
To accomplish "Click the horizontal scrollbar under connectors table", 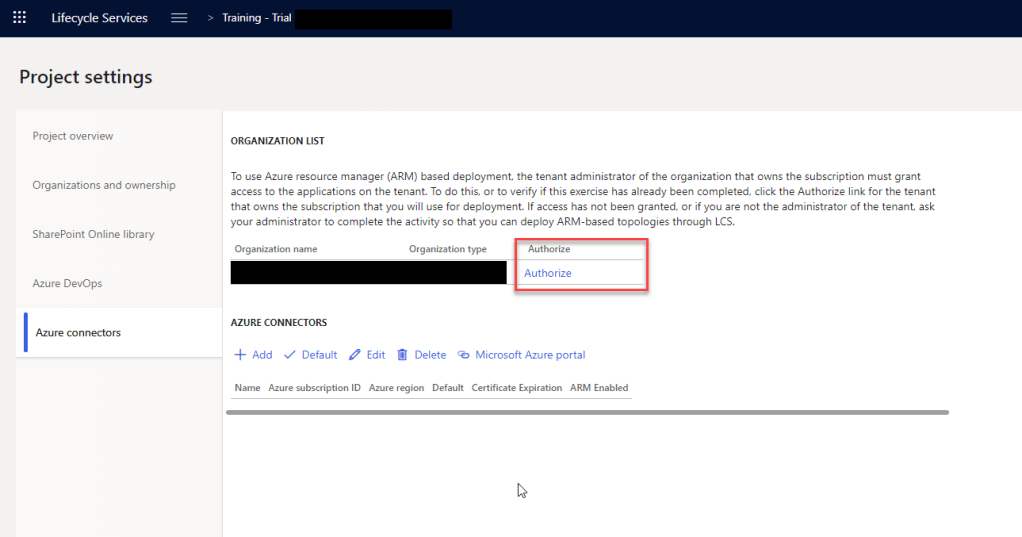I will tap(587, 411).
